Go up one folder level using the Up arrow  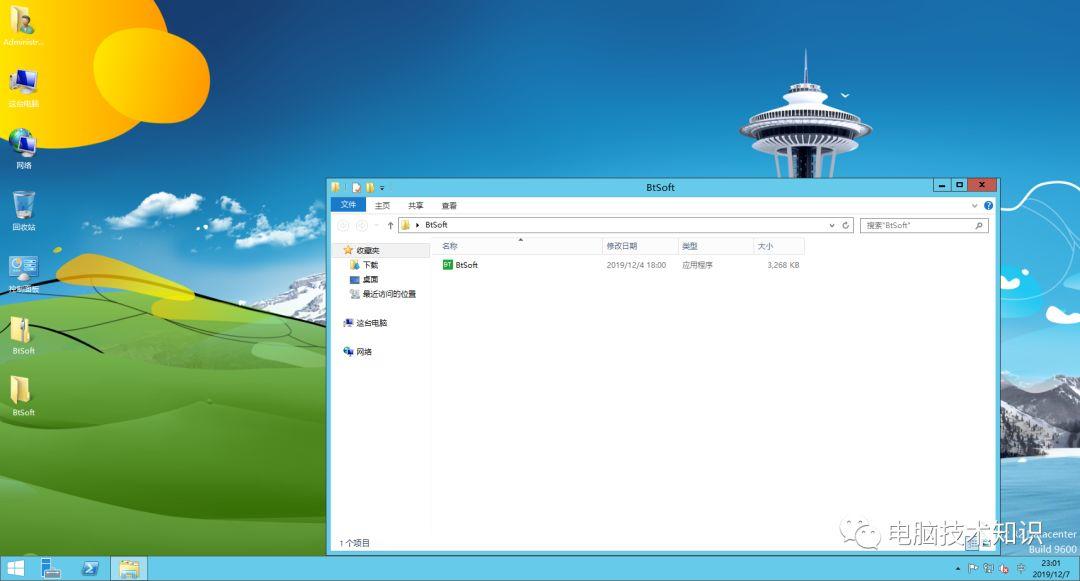[x=391, y=225]
